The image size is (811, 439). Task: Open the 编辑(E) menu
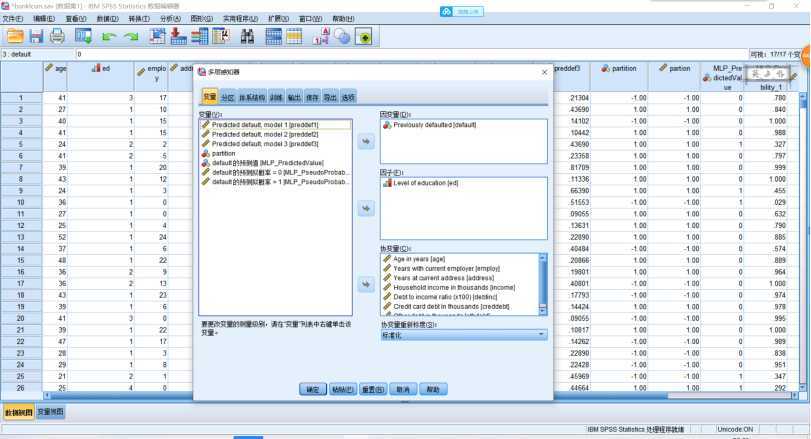44,19
